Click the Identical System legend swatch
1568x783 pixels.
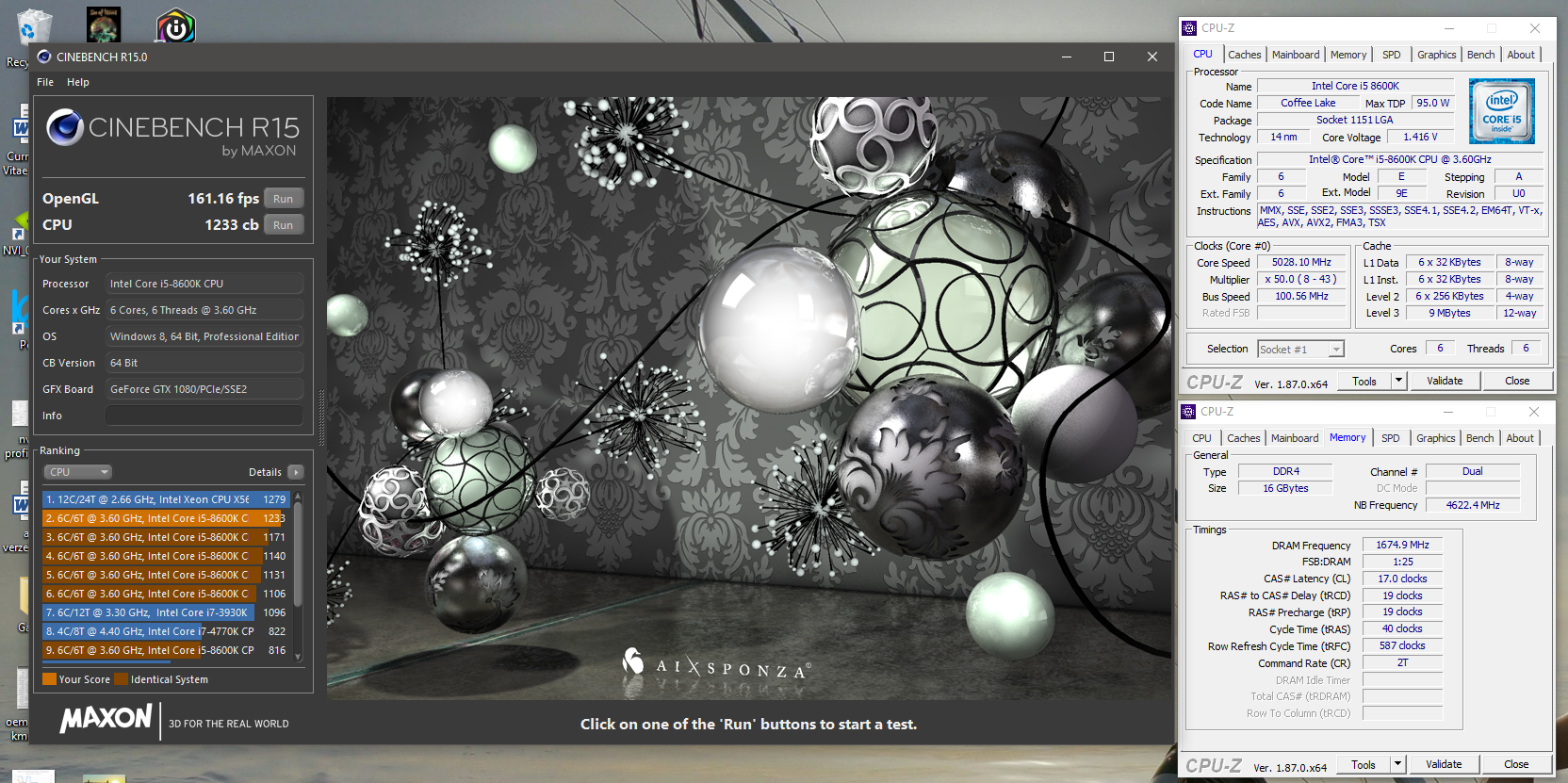click(x=122, y=679)
